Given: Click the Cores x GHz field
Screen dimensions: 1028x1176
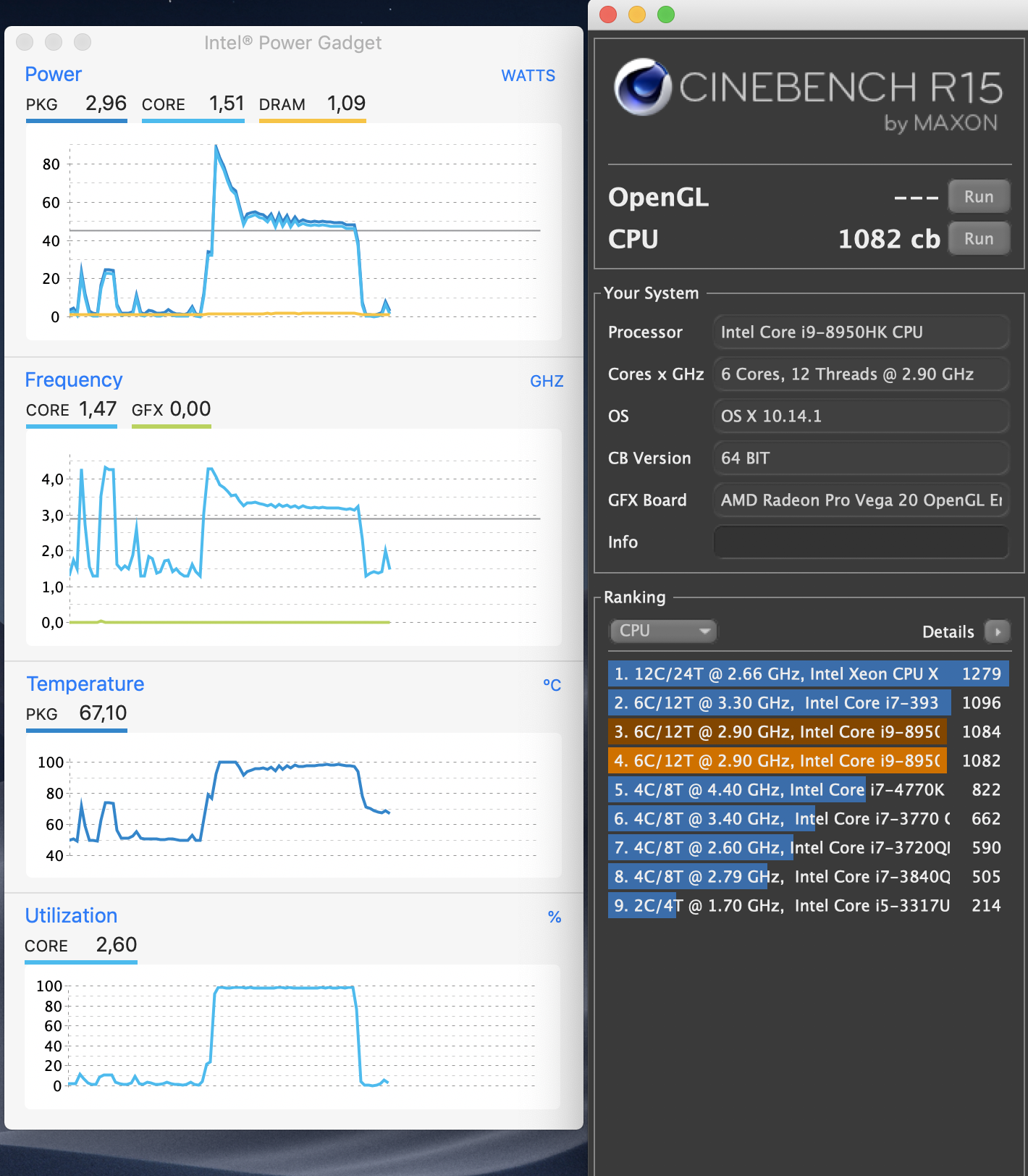Looking at the screenshot, I should click(861, 374).
